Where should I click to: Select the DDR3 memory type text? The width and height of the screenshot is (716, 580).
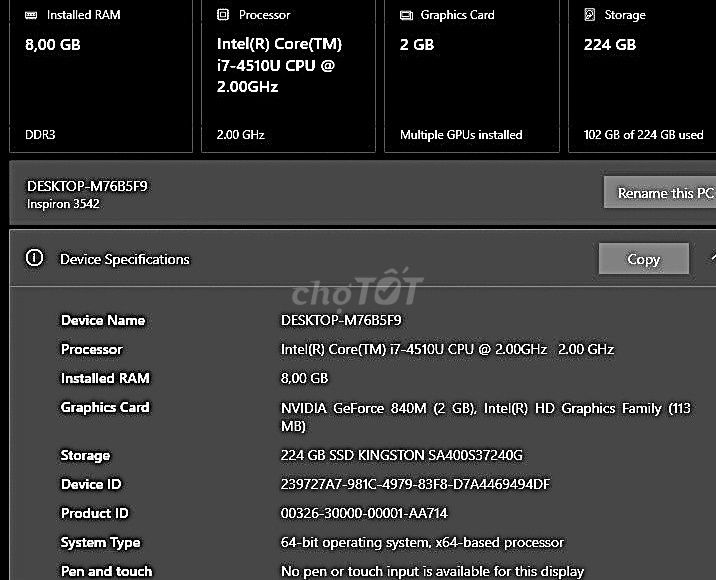pyautogui.click(x=40, y=135)
